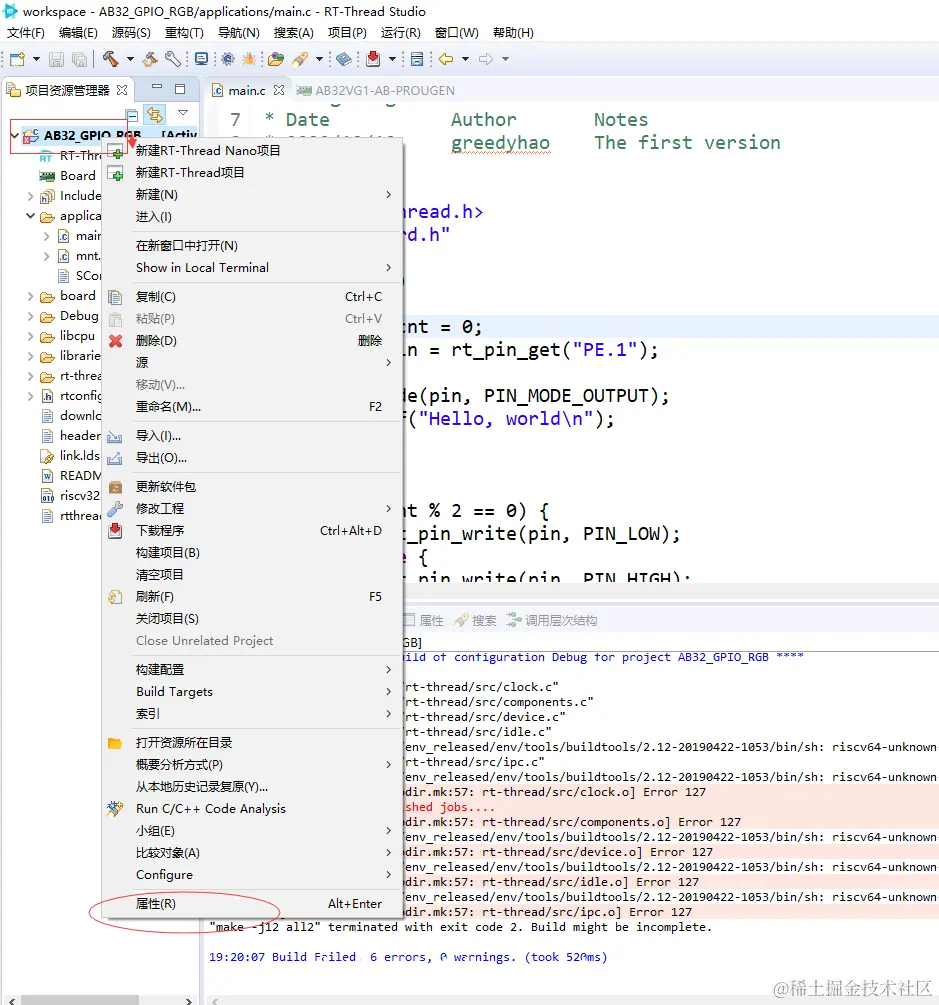Viewport: 939px width, 1005px height.
Task: Select 复制(C) in the context menu
Action: click(x=253, y=297)
